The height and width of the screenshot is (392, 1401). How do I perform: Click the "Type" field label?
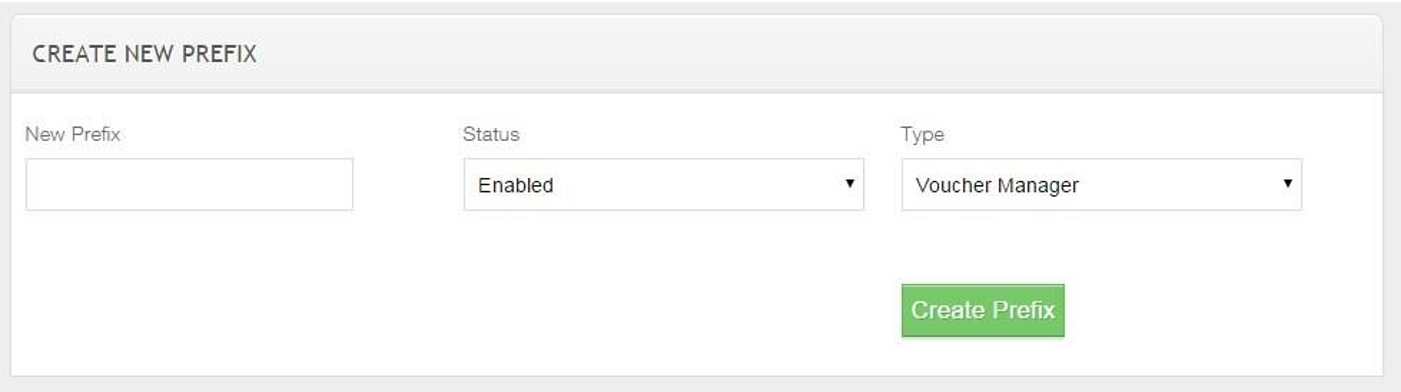coord(922,134)
